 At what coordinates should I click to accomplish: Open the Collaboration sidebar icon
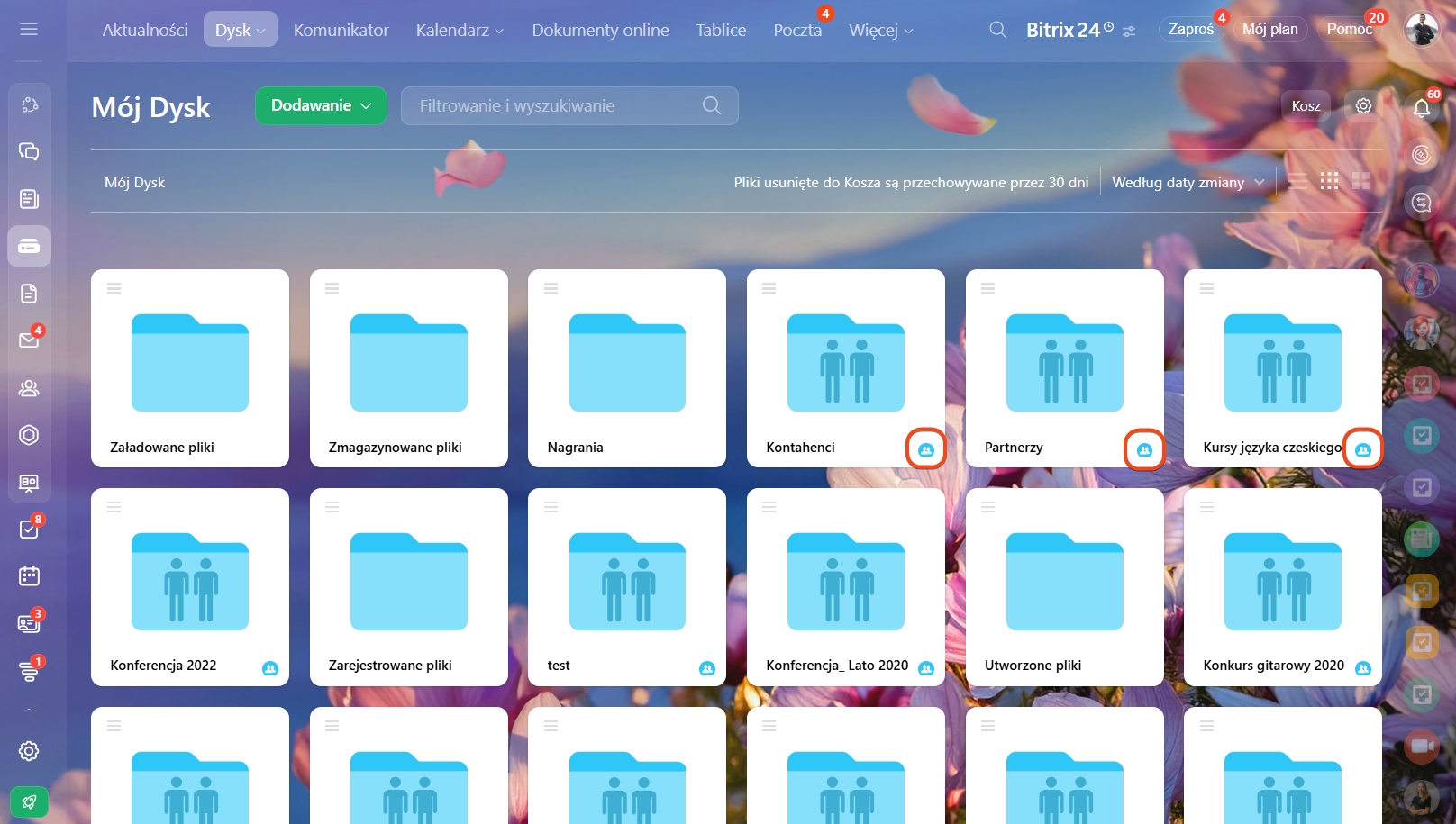(29, 104)
